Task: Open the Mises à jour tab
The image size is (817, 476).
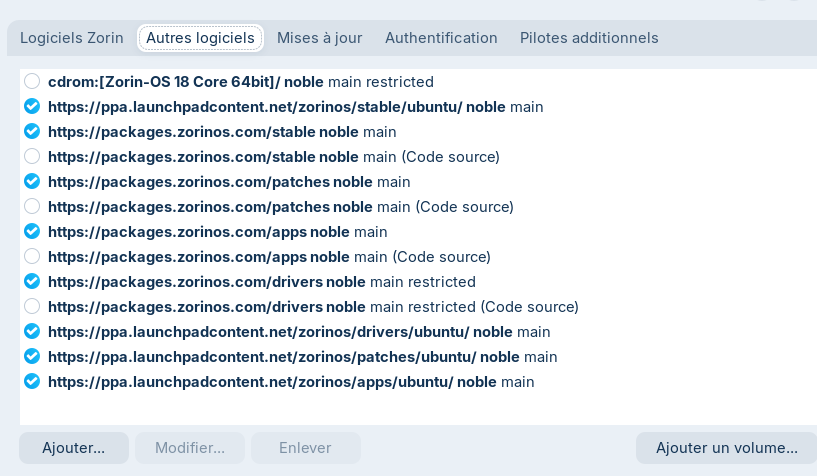Action: click(319, 38)
